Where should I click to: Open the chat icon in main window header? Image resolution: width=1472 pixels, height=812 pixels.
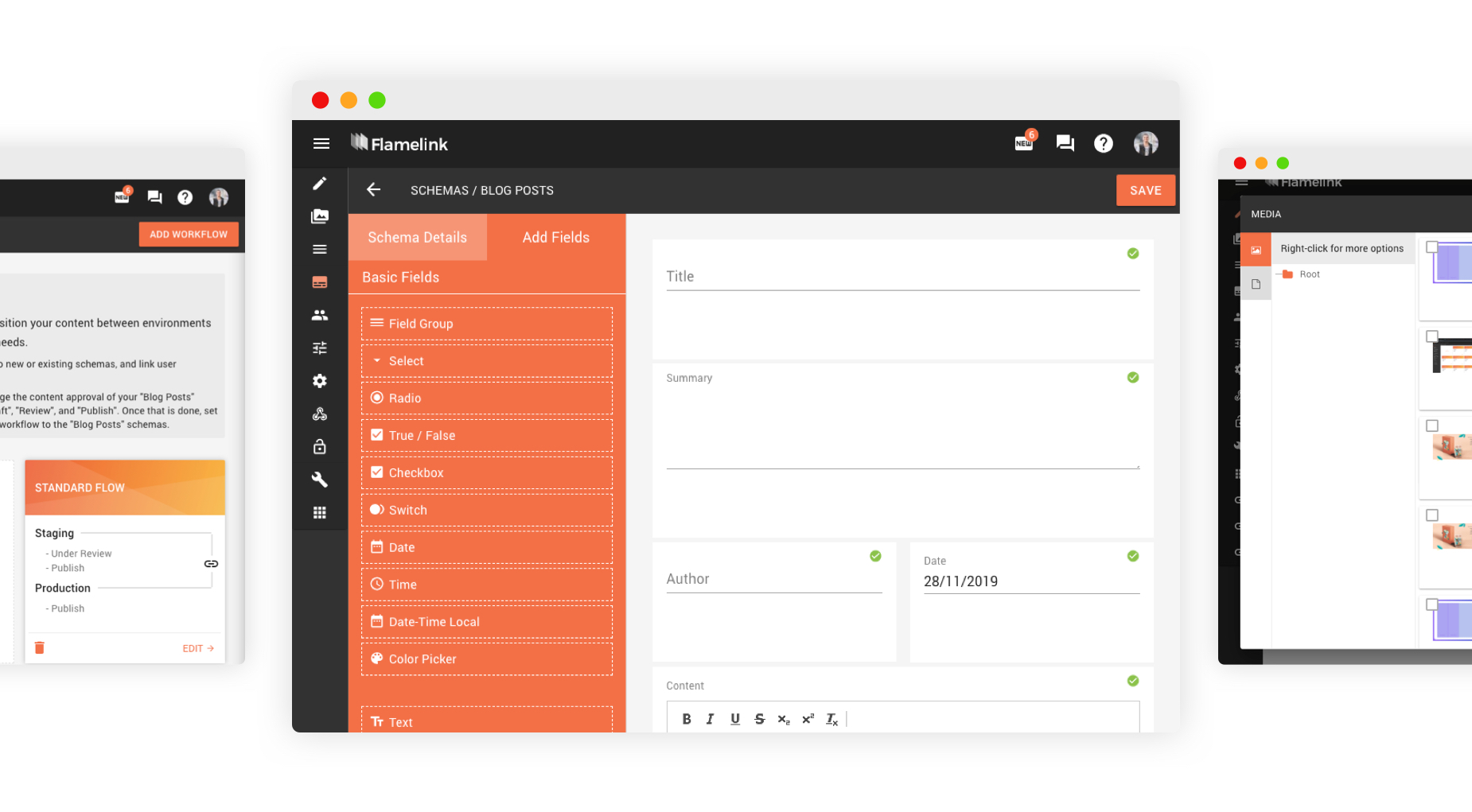click(1065, 143)
